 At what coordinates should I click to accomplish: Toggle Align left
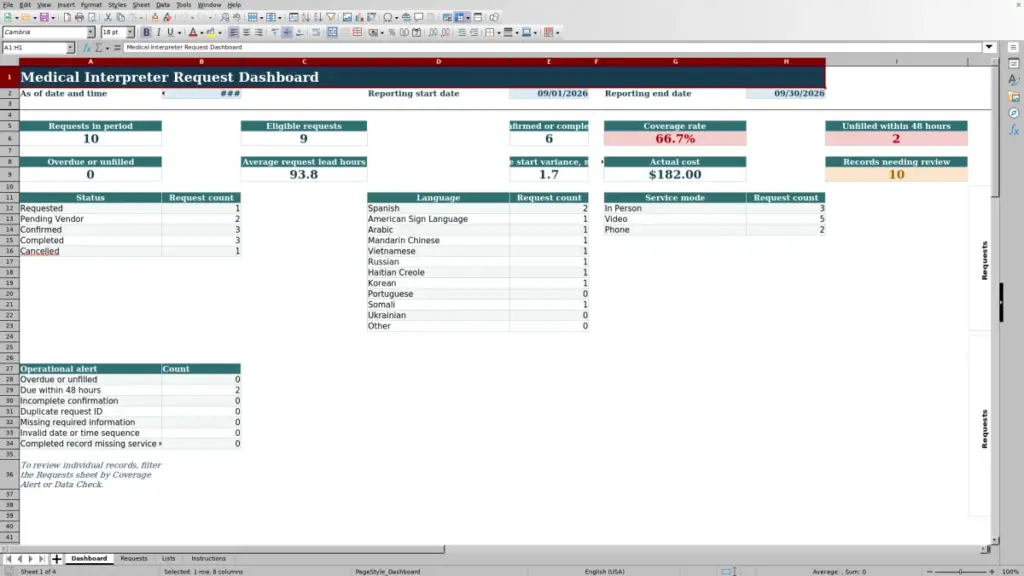click(233, 32)
